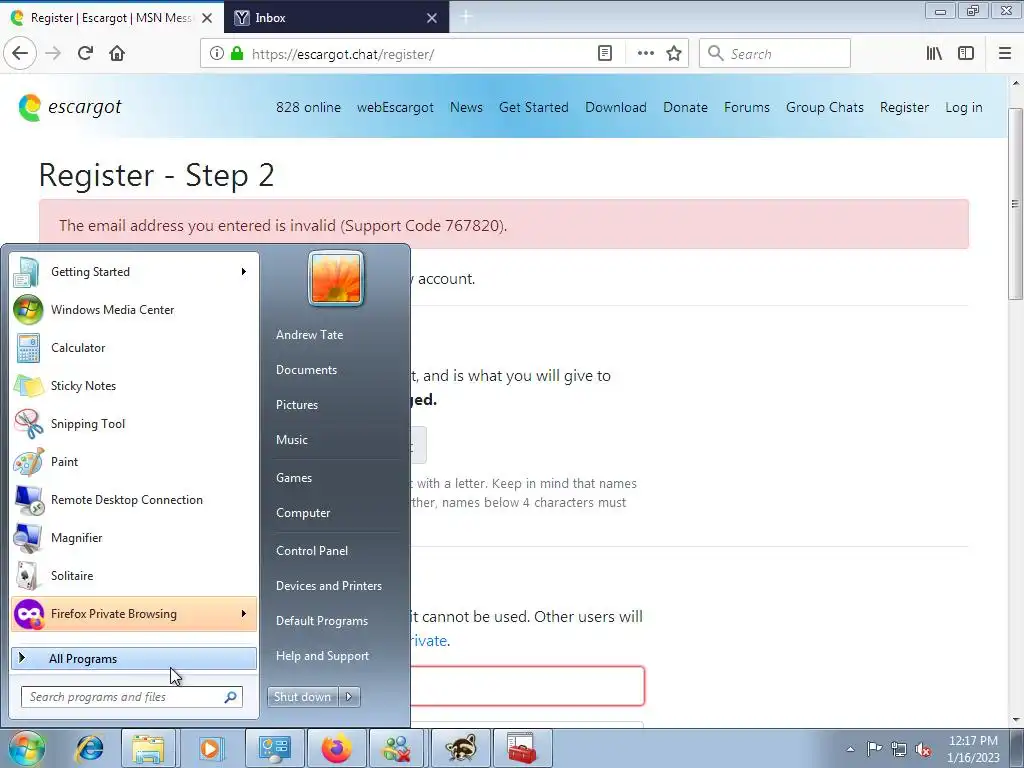1024x768 pixels.
Task: Go to Get Started page
Action: tap(534, 107)
